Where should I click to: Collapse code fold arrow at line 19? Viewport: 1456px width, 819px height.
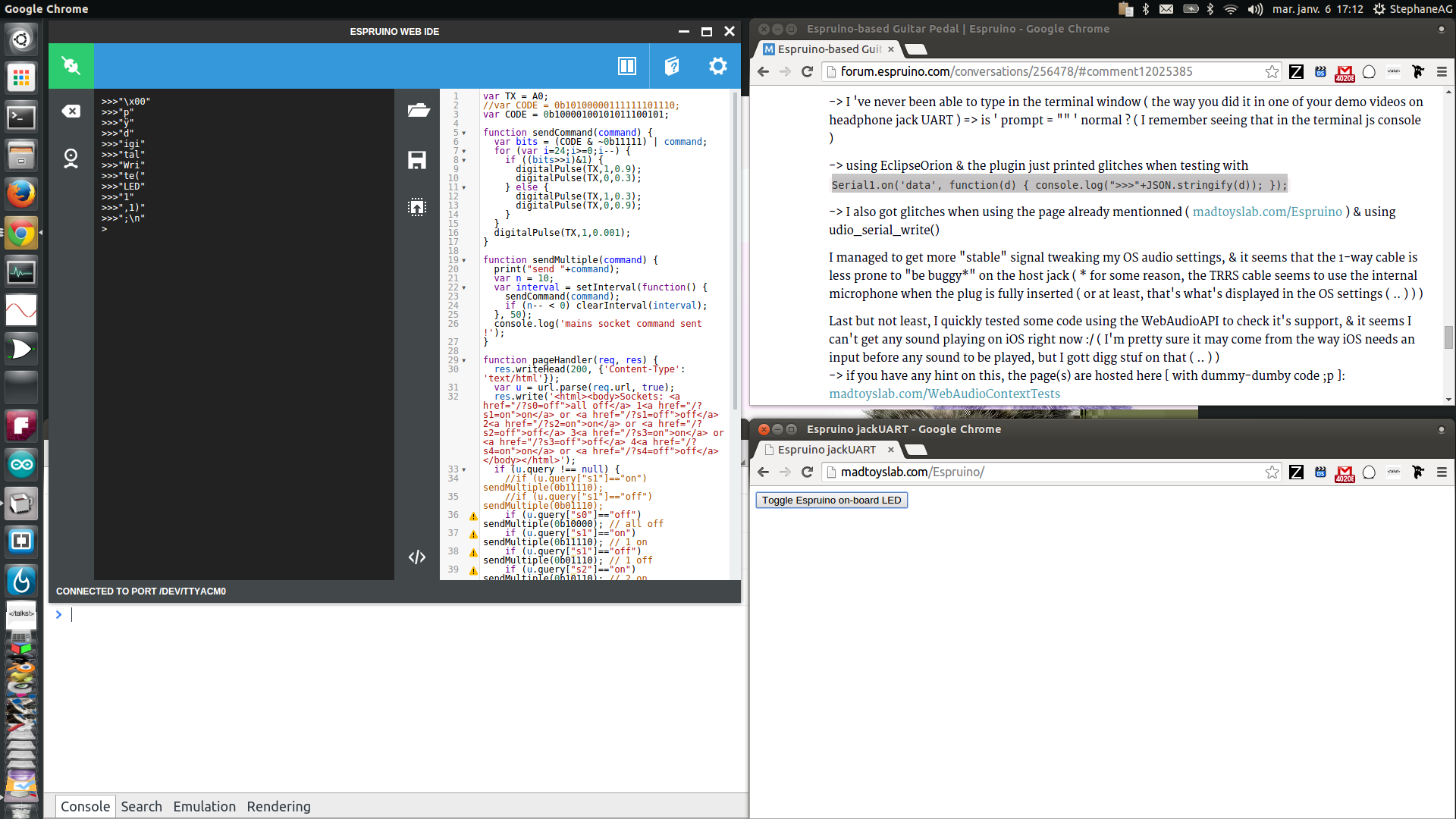tap(463, 260)
